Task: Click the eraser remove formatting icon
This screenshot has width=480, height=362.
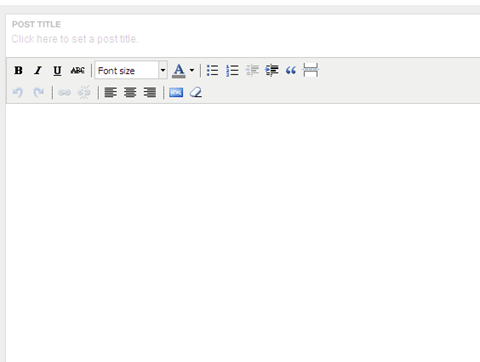Action: (x=196, y=92)
